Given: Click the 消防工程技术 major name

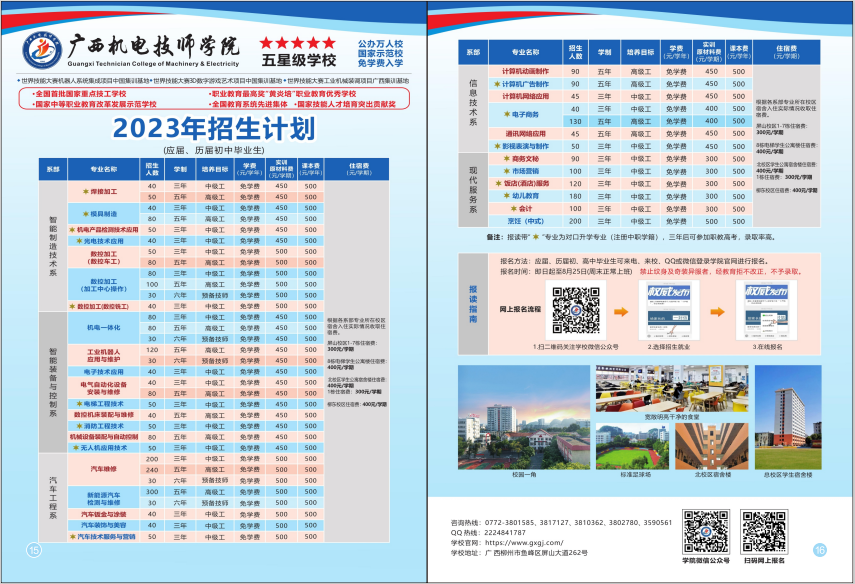Looking at the screenshot, I should 104,426.
